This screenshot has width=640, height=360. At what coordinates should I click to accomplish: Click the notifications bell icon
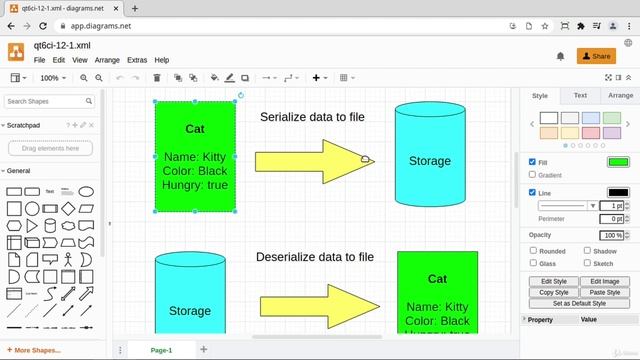(x=560, y=56)
